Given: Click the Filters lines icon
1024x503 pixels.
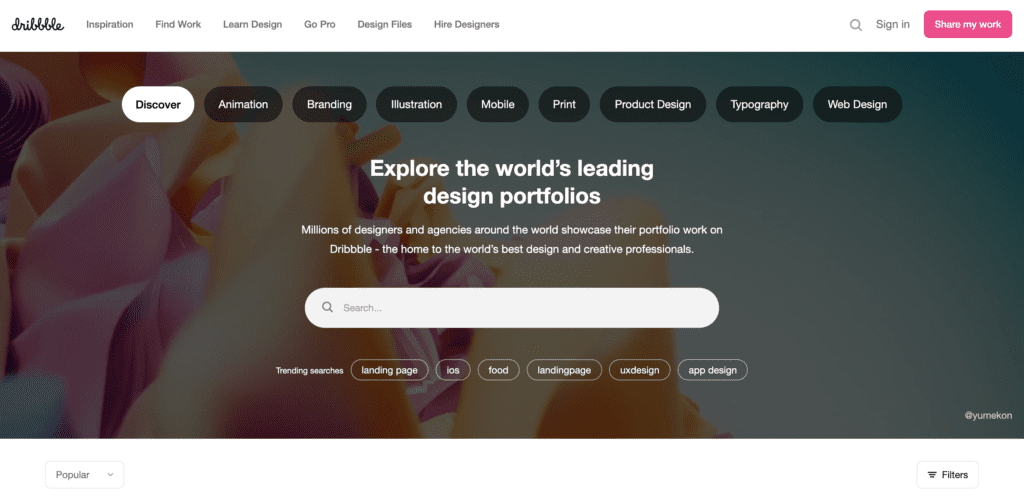Looking at the screenshot, I should click(932, 475).
